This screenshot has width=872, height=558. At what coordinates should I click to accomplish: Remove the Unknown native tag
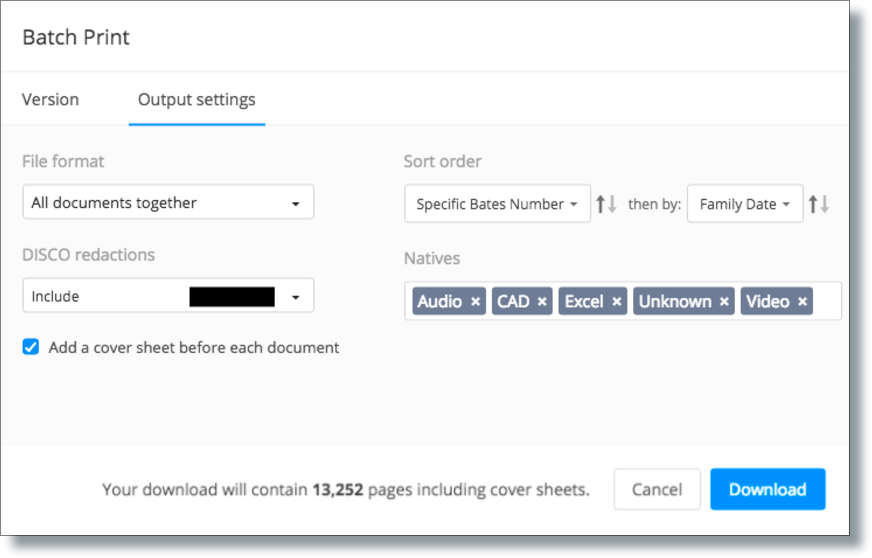pyautogui.click(x=724, y=302)
